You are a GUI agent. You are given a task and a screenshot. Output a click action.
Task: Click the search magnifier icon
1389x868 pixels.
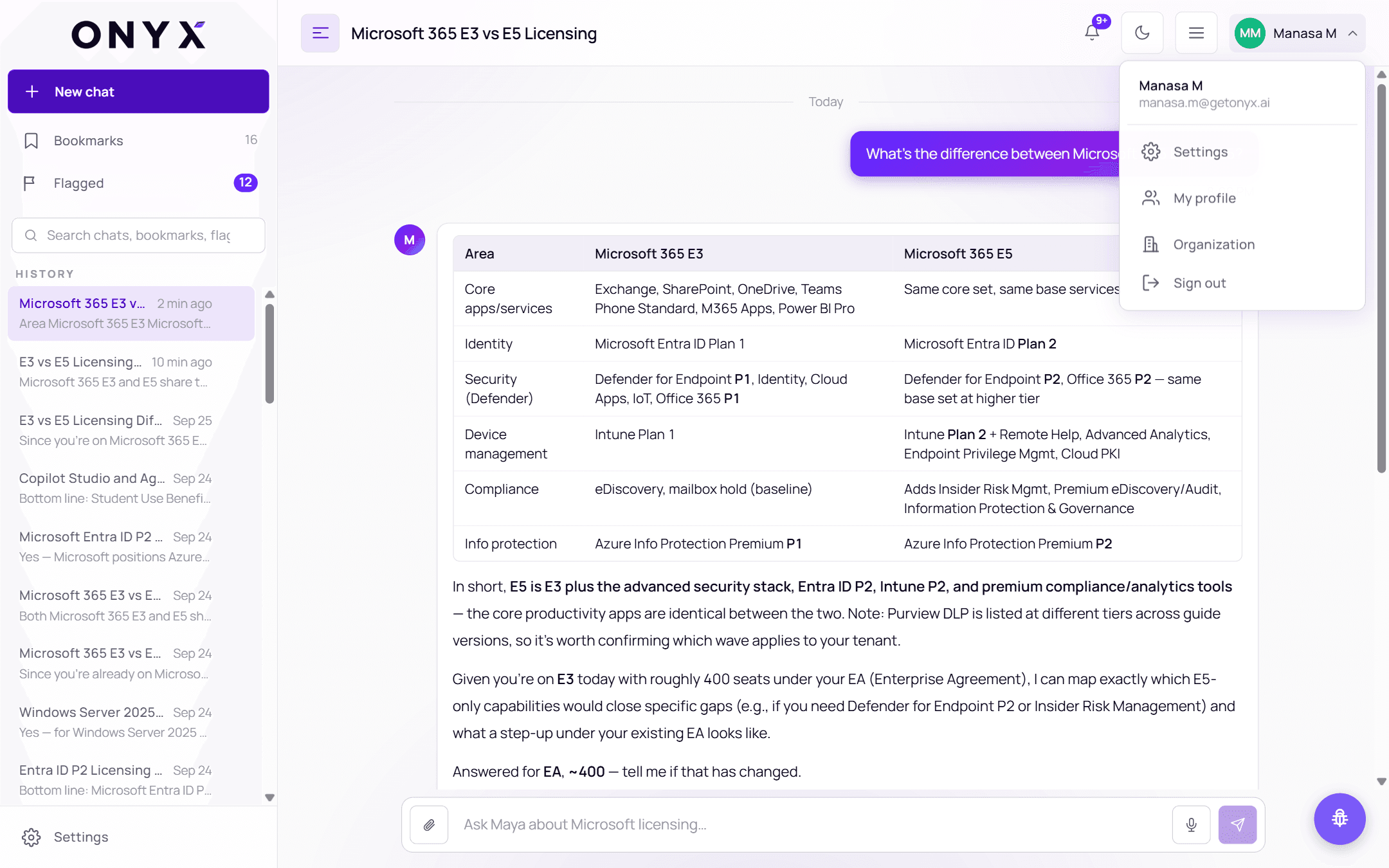point(31,235)
